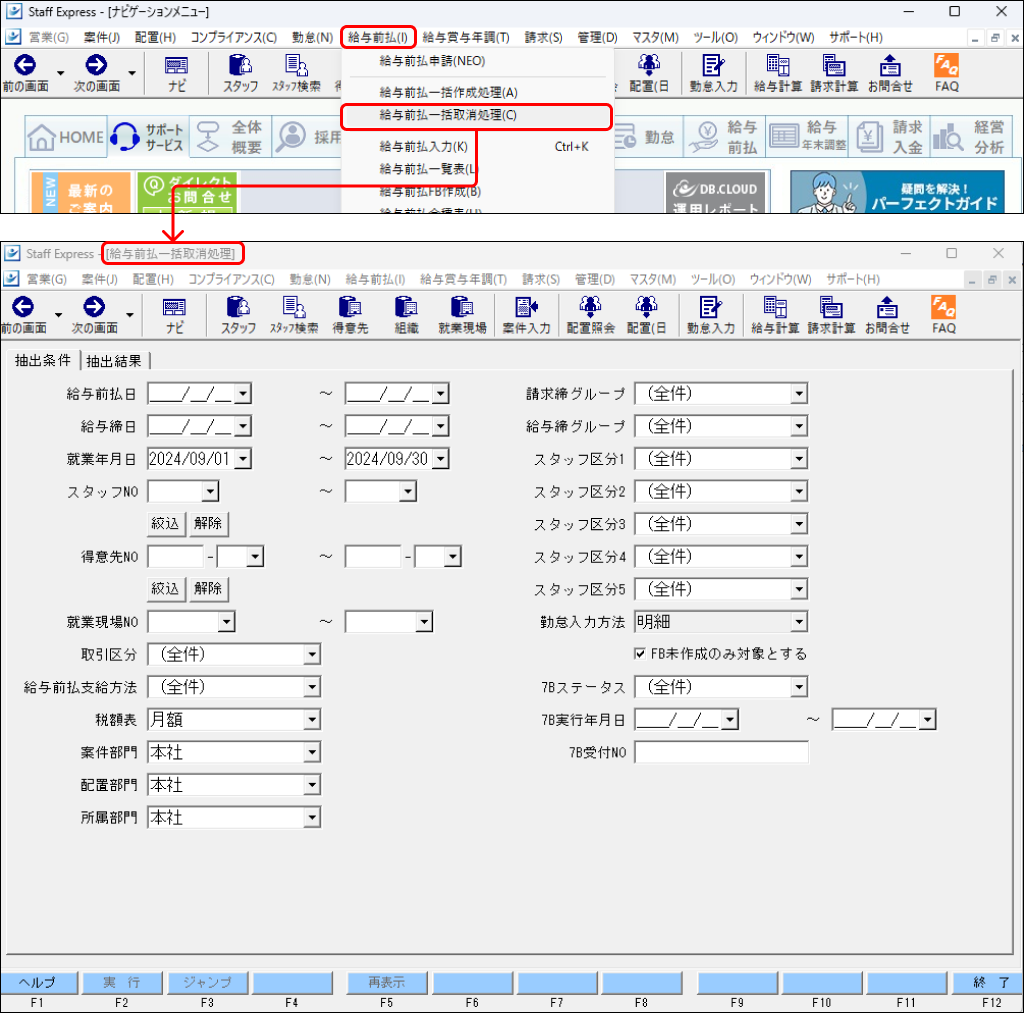The image size is (1024, 1013).
Task: Open 組織 toolbar icon
Action: click(406, 315)
